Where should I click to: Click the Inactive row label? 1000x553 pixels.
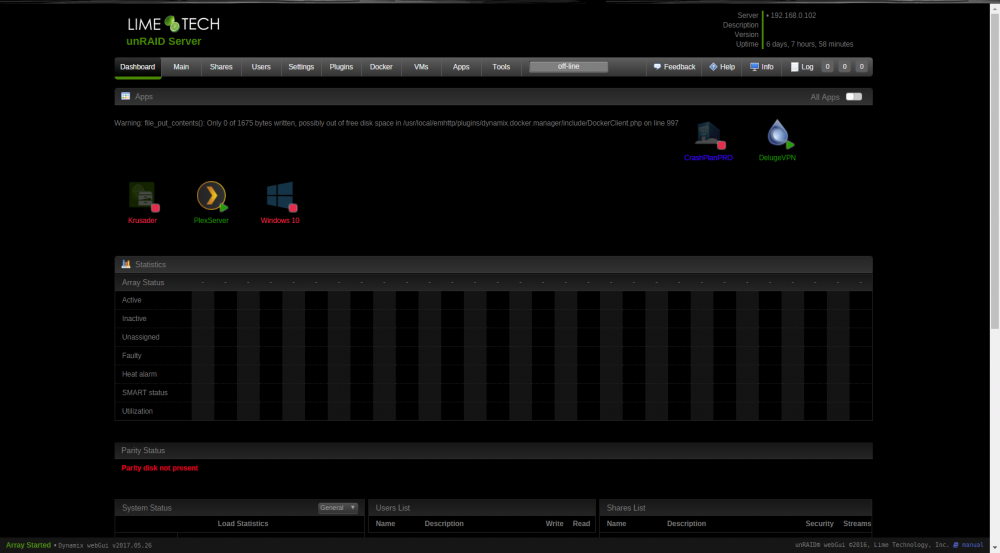135,319
